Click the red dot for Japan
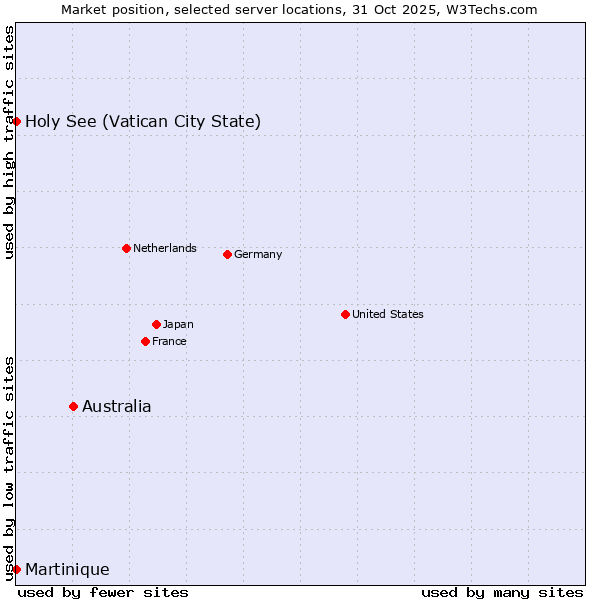This screenshot has width=600, height=600. click(156, 324)
